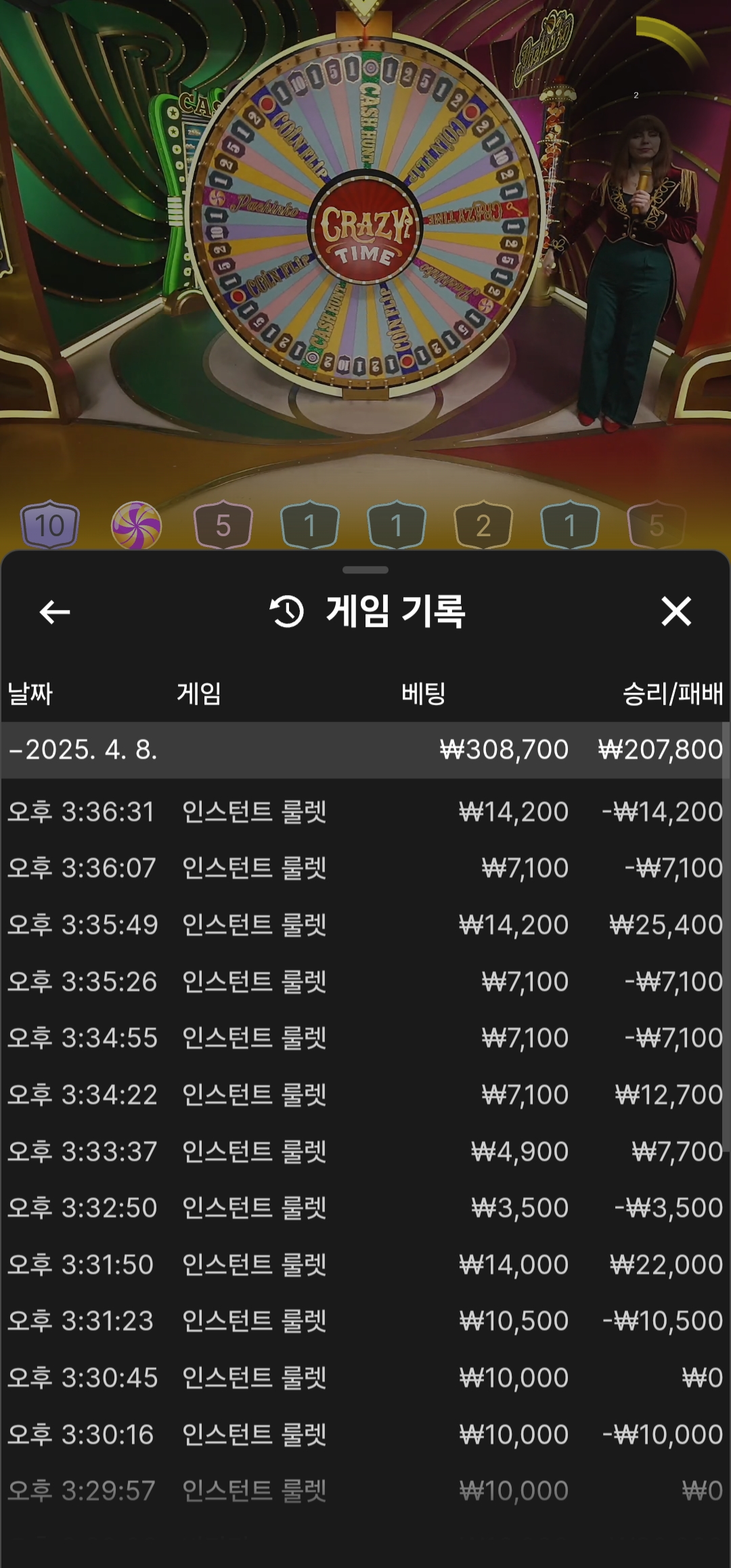This screenshot has height=1568, width=731.
Task: Tap the 게임 column header
Action: pyautogui.click(x=199, y=694)
